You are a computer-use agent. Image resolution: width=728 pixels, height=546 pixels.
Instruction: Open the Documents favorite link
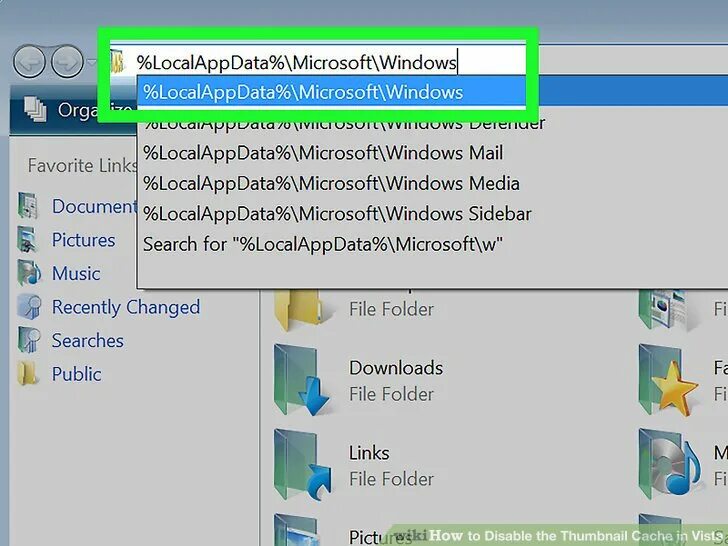click(x=94, y=206)
